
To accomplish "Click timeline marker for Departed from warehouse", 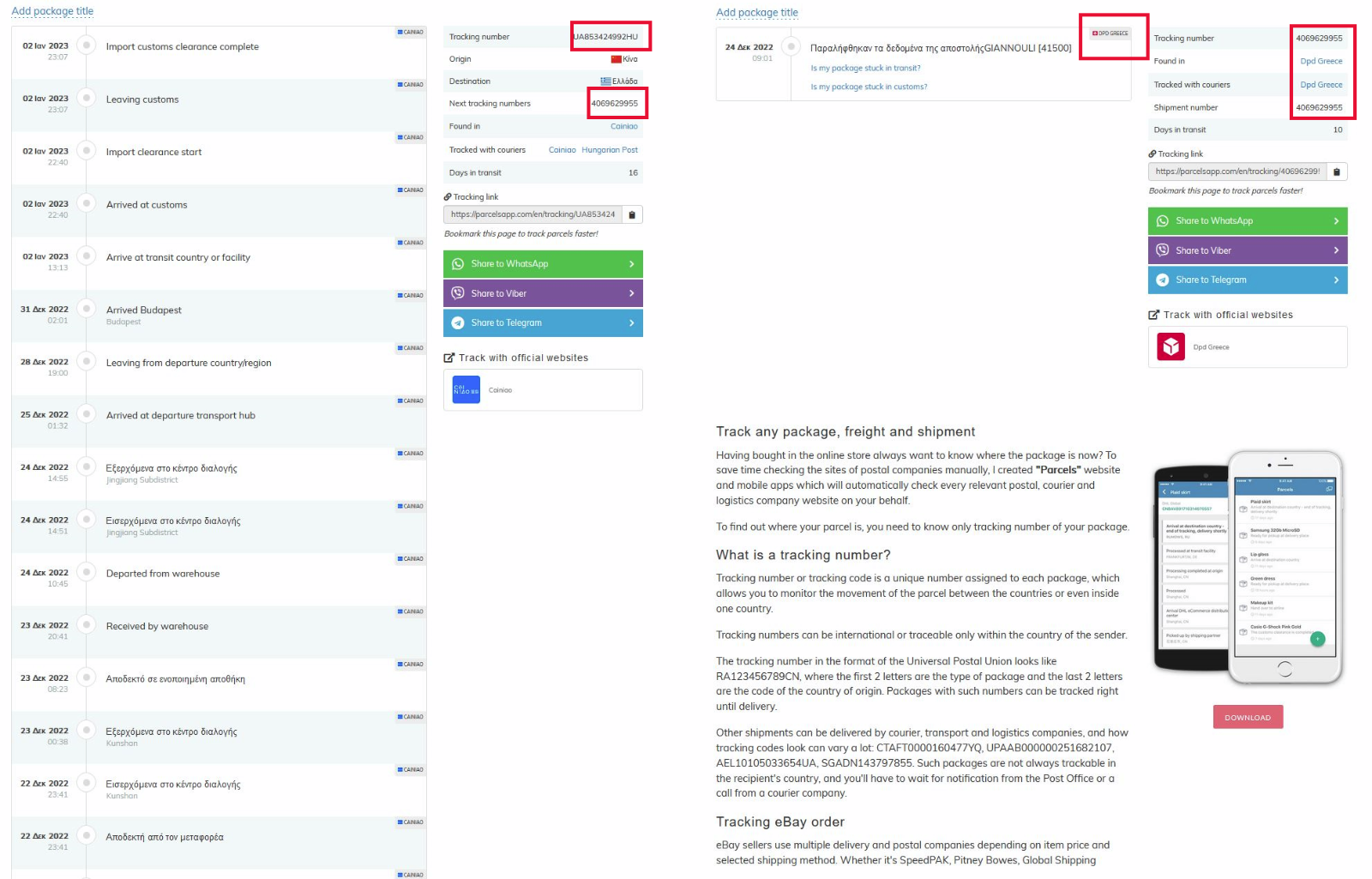I will (87, 572).
